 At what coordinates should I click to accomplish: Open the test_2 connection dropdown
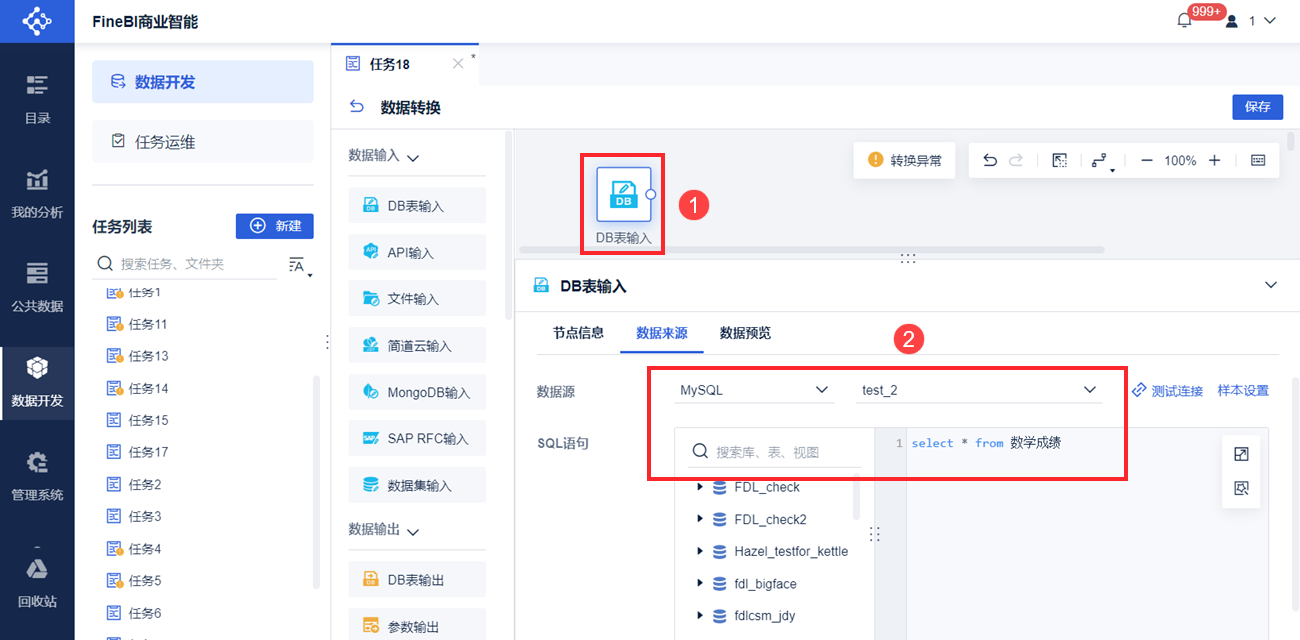979,390
